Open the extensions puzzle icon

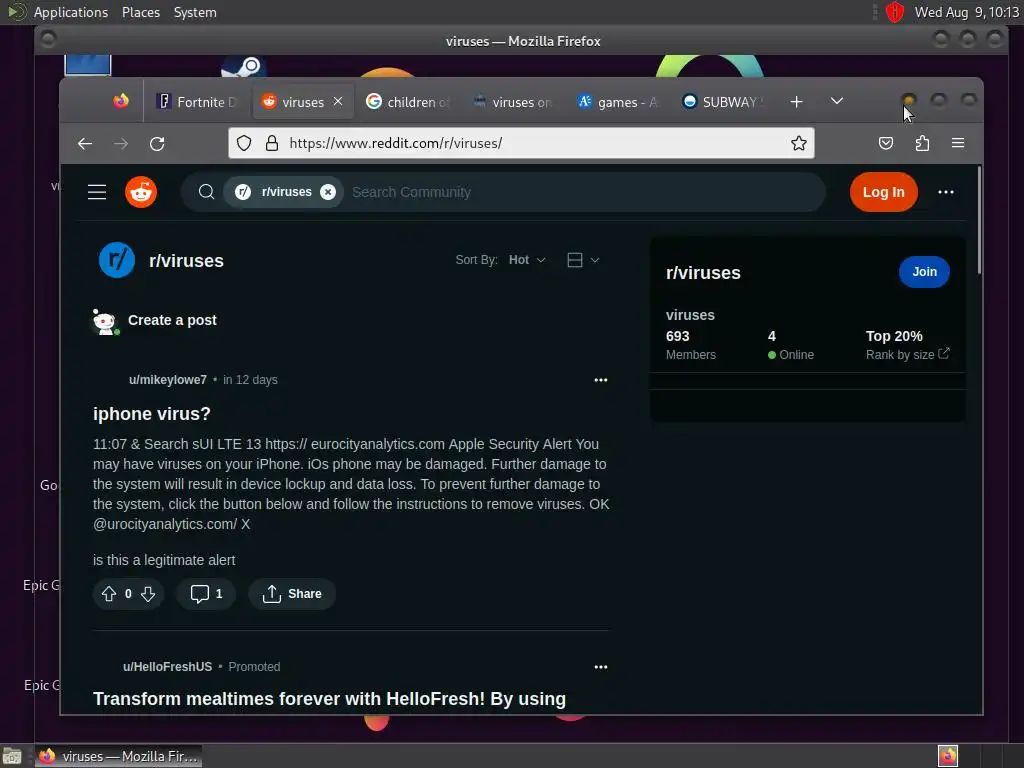click(922, 143)
